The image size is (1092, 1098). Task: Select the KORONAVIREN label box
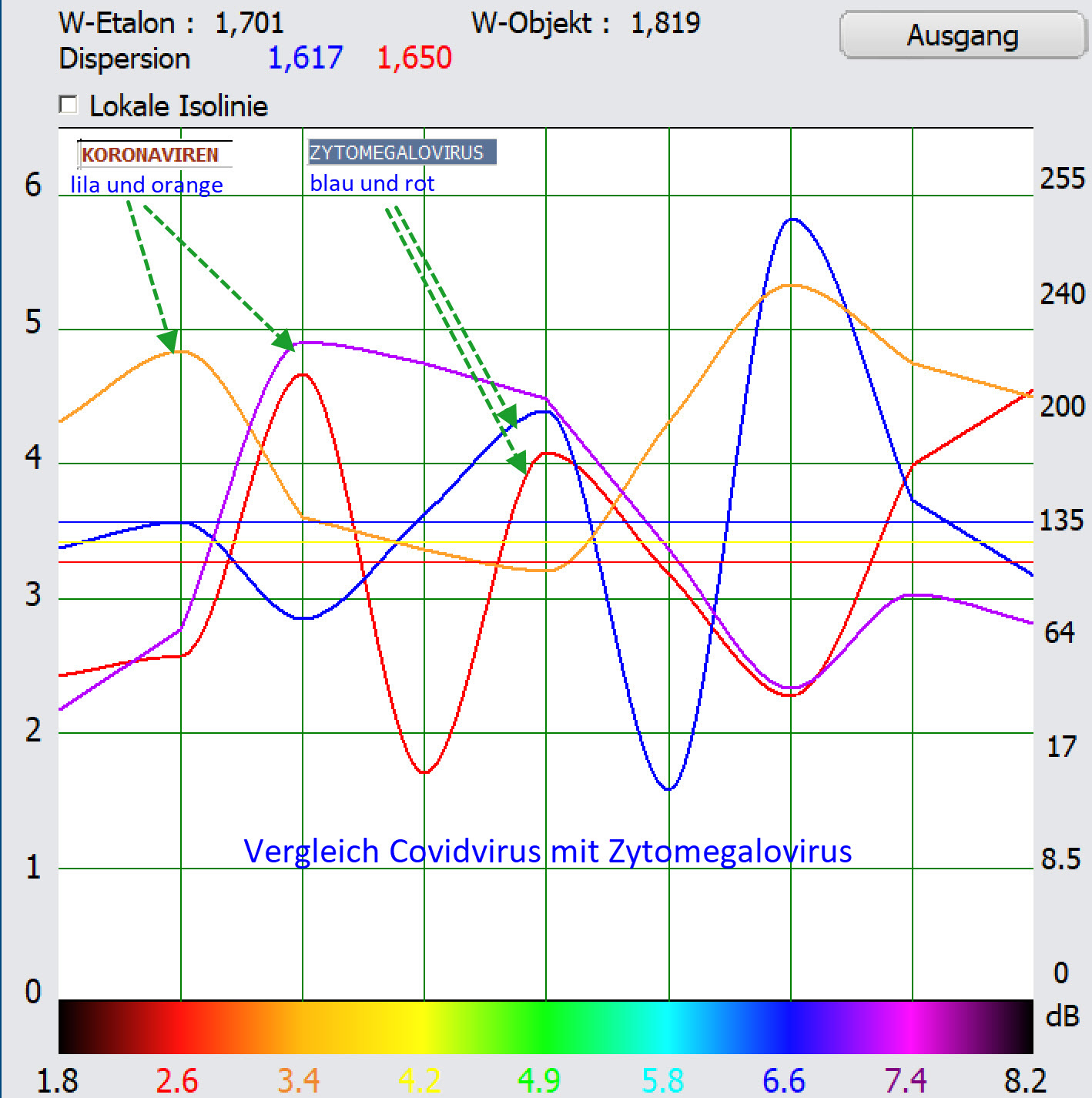click(x=152, y=155)
